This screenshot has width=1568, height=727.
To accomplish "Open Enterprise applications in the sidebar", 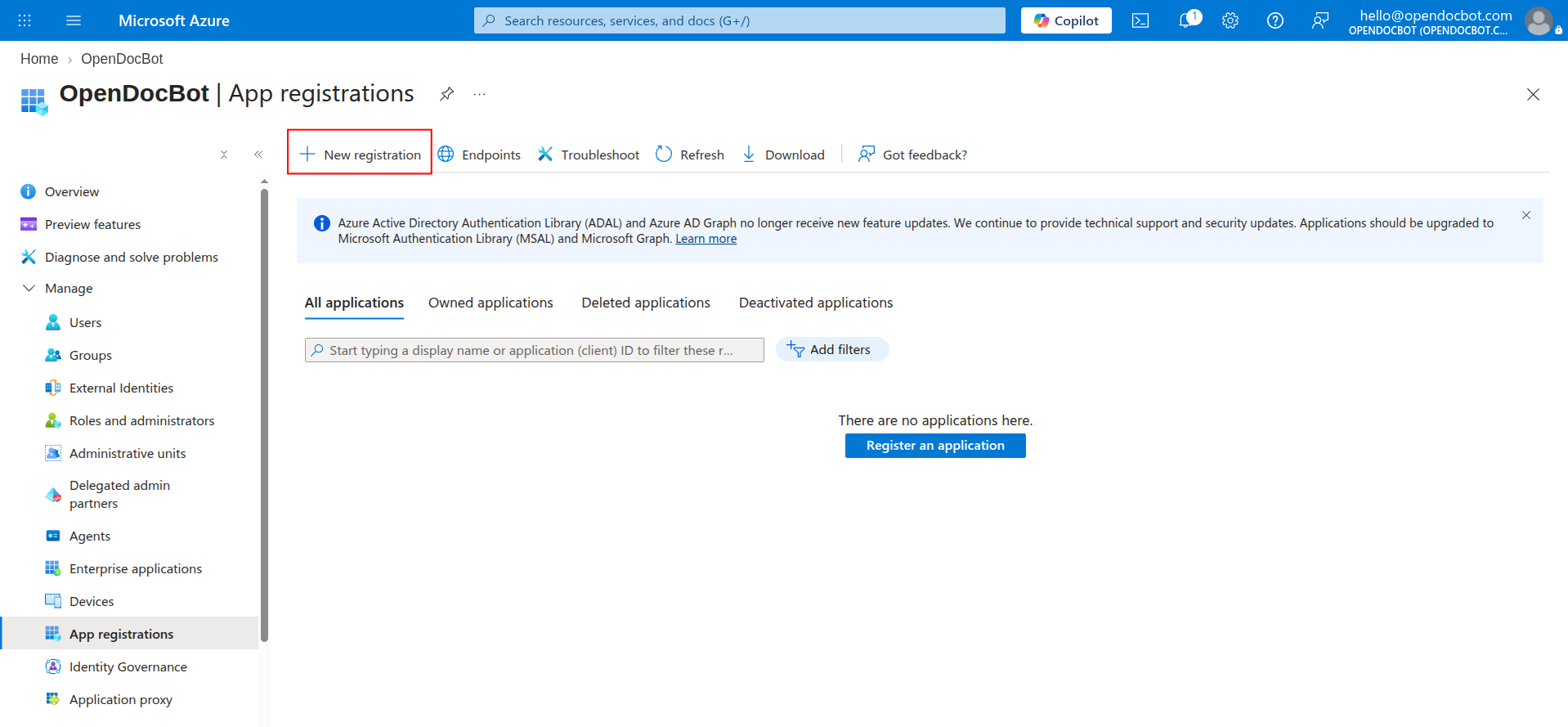I will 123,568.
